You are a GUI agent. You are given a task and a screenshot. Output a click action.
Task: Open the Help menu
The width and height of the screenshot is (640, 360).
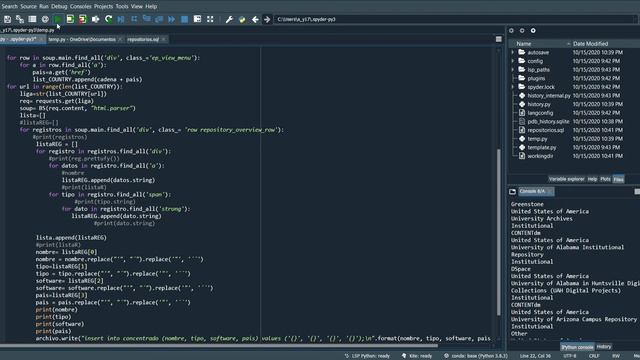coord(151,6)
